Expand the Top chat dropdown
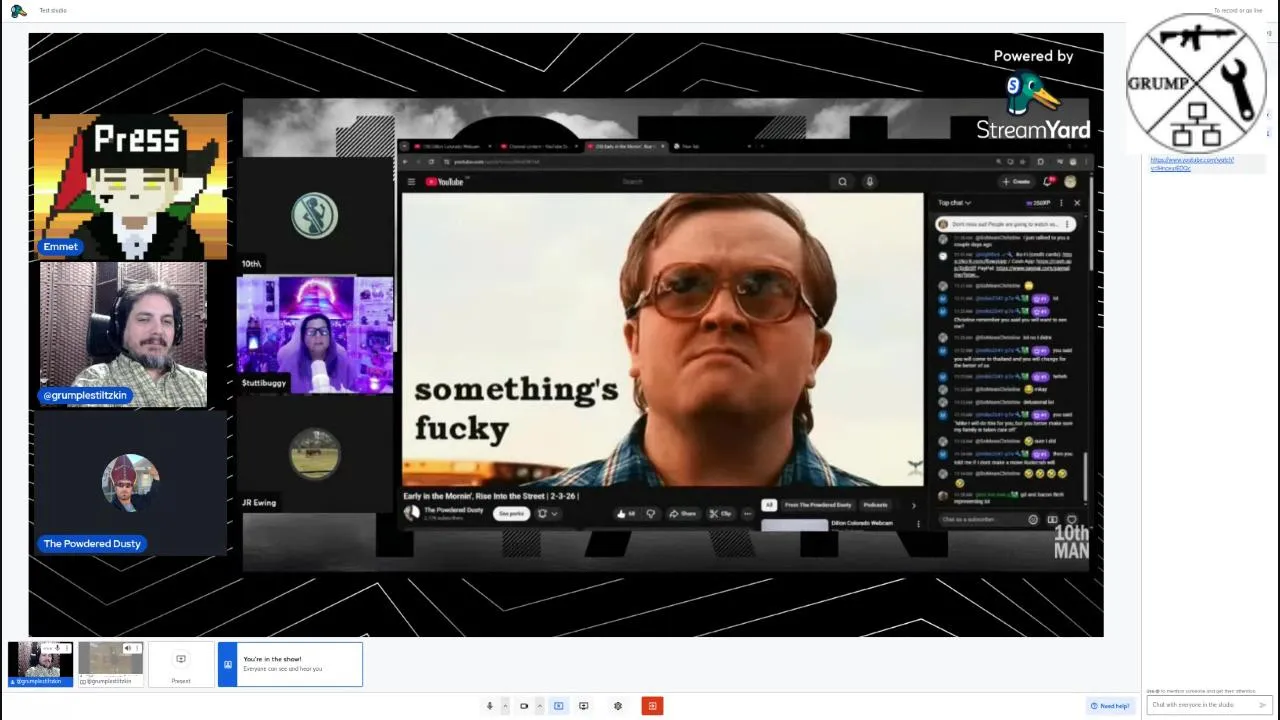Screen dimensions: 1280x720 click(x=955, y=203)
